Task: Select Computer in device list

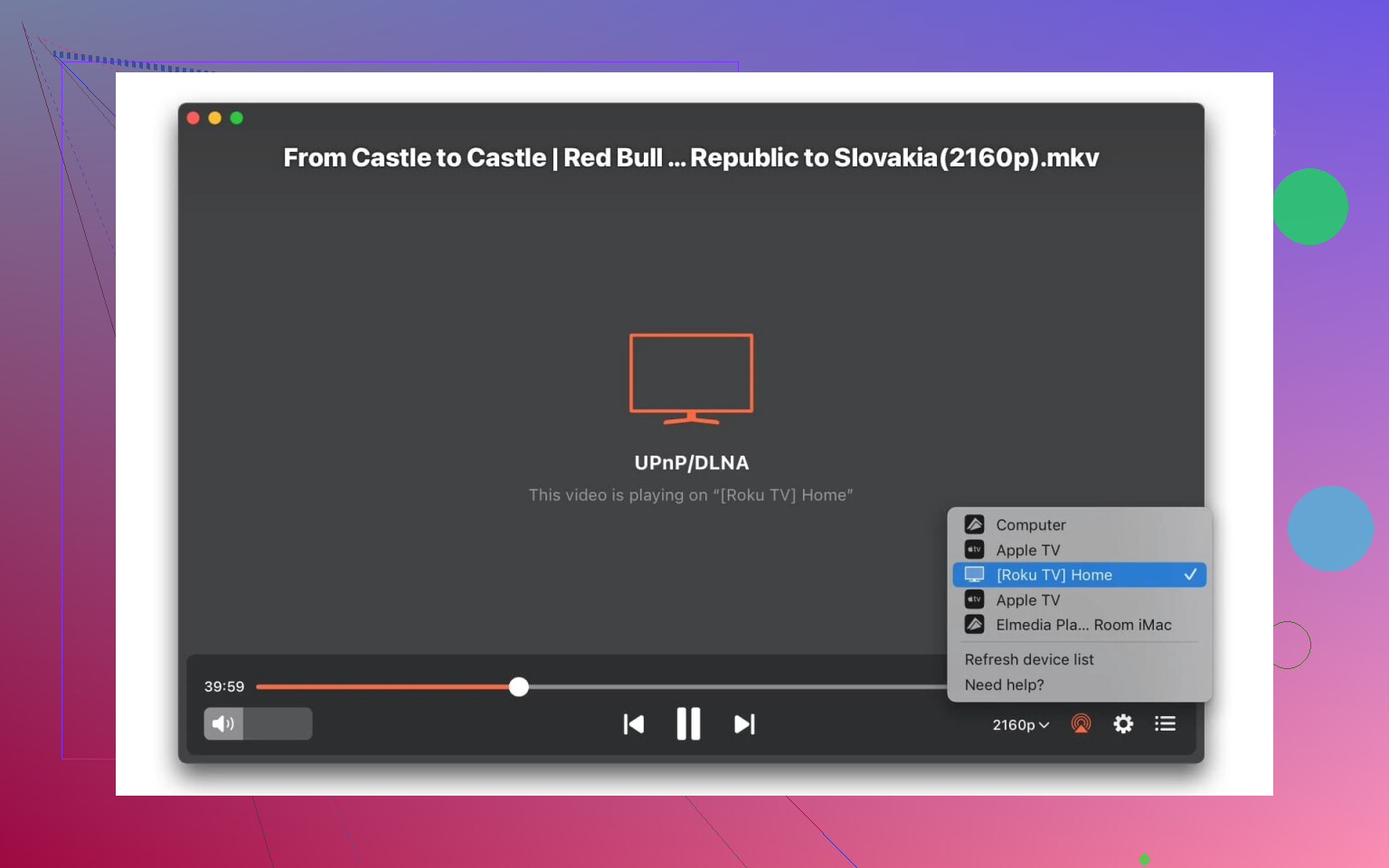Action: tap(1080, 524)
